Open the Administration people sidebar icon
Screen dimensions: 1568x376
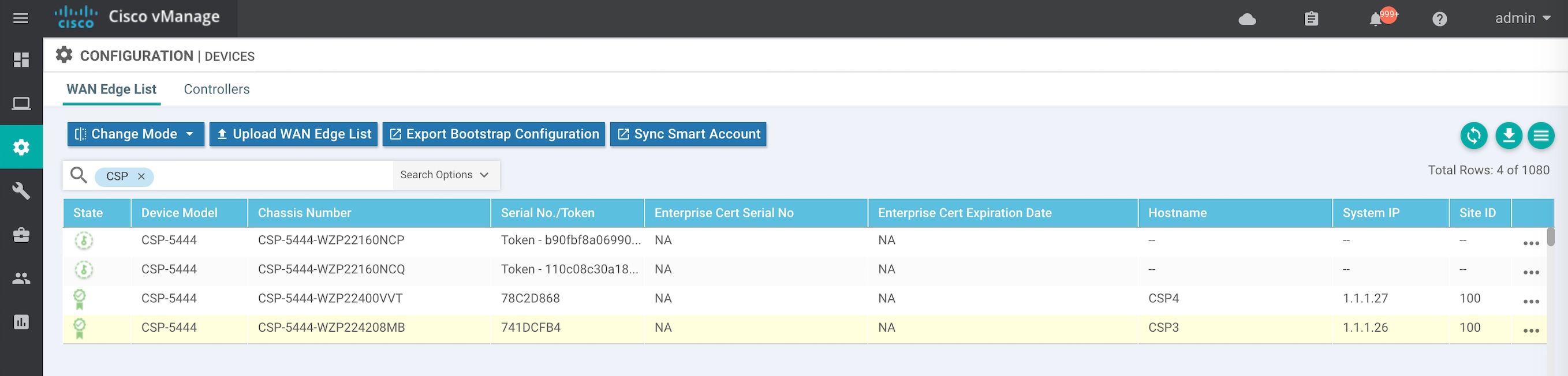(21, 278)
